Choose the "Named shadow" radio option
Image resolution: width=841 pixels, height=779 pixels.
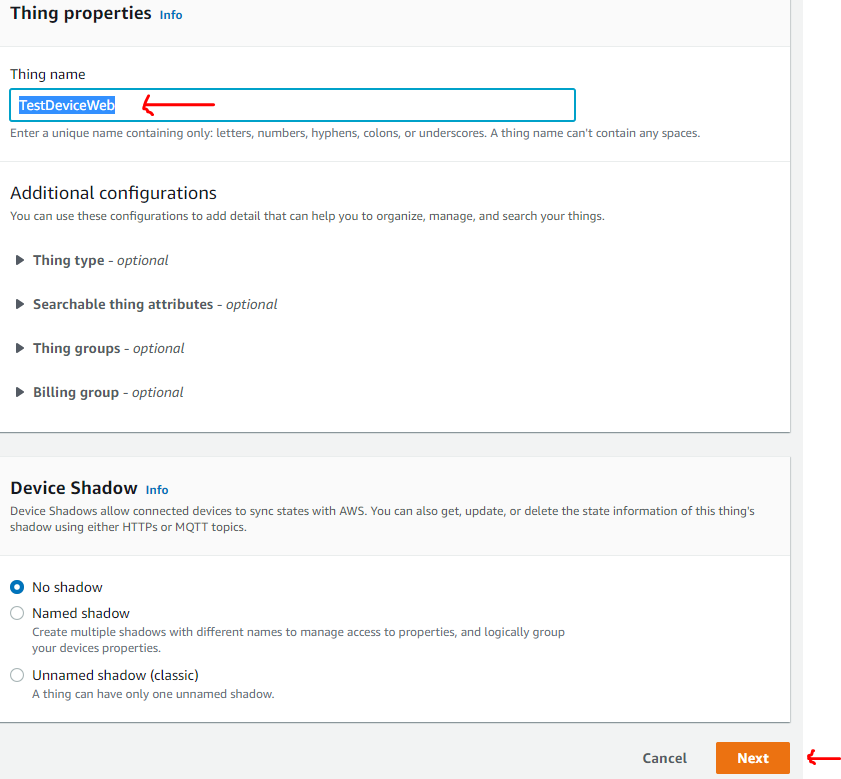[17, 614]
